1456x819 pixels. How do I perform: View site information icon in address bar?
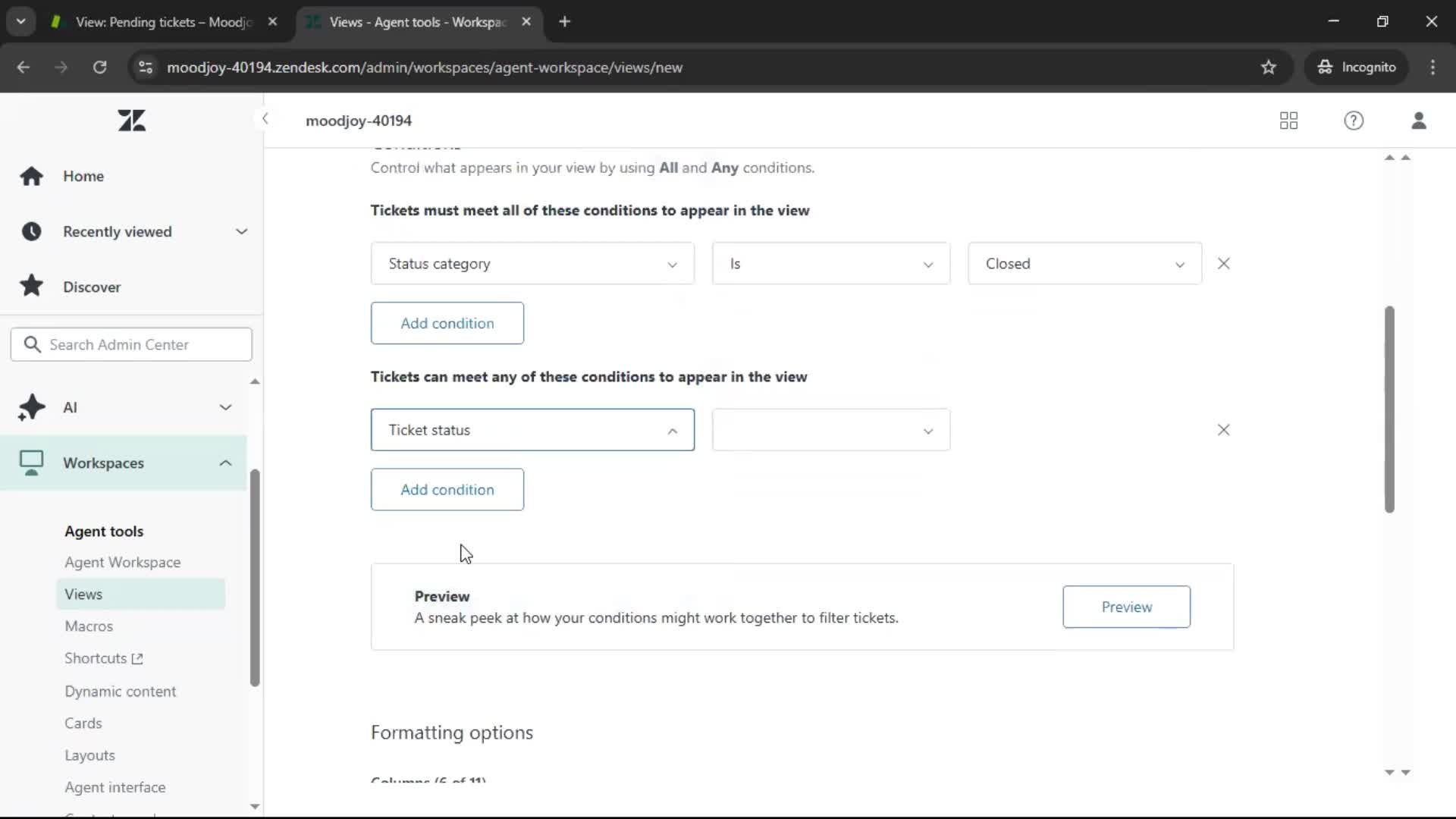click(x=146, y=67)
